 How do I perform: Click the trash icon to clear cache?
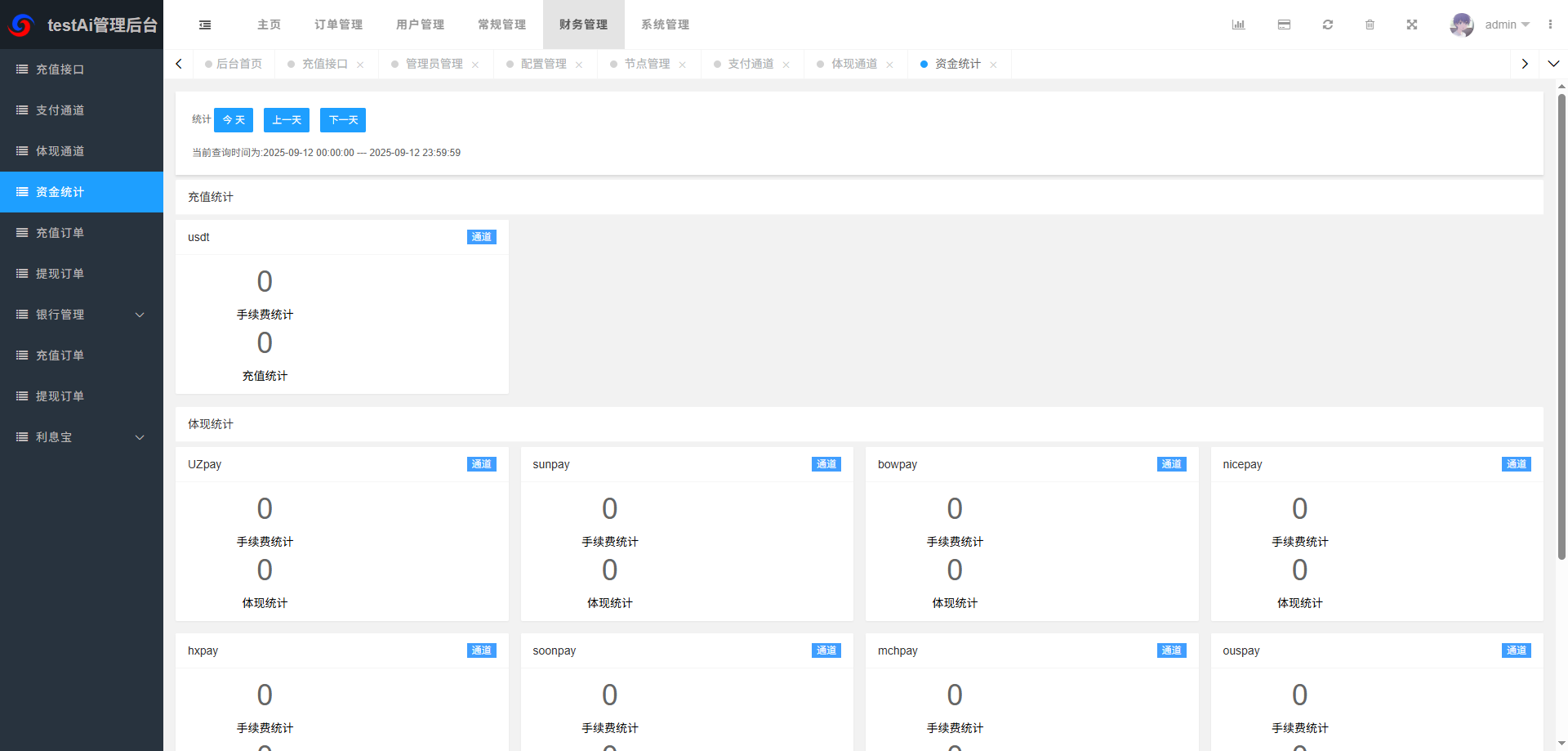1370,25
